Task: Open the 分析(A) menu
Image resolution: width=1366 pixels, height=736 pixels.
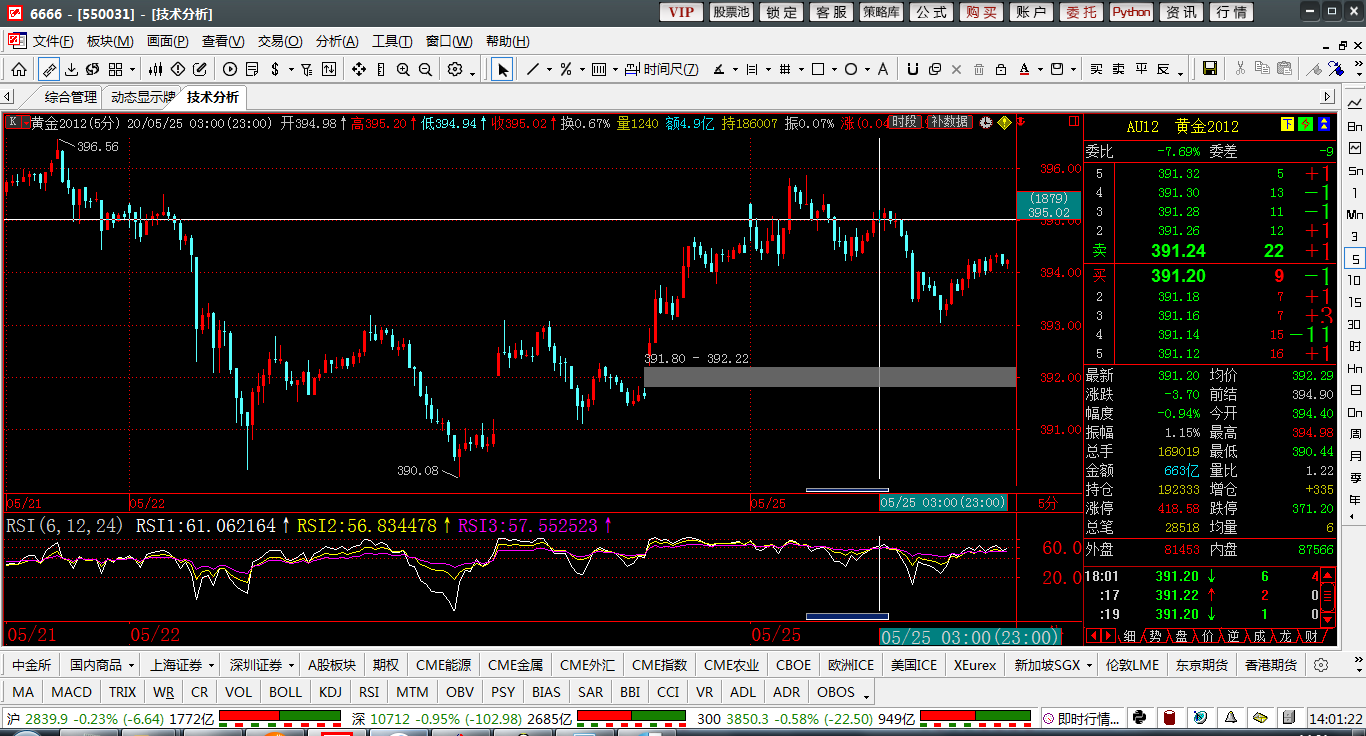Action: pyautogui.click(x=336, y=41)
